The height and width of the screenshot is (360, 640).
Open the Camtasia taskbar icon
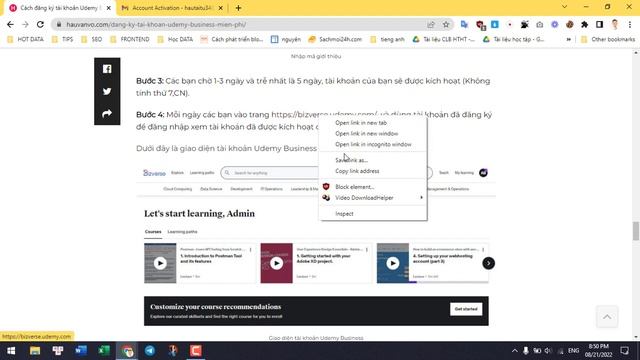click(x=196, y=351)
